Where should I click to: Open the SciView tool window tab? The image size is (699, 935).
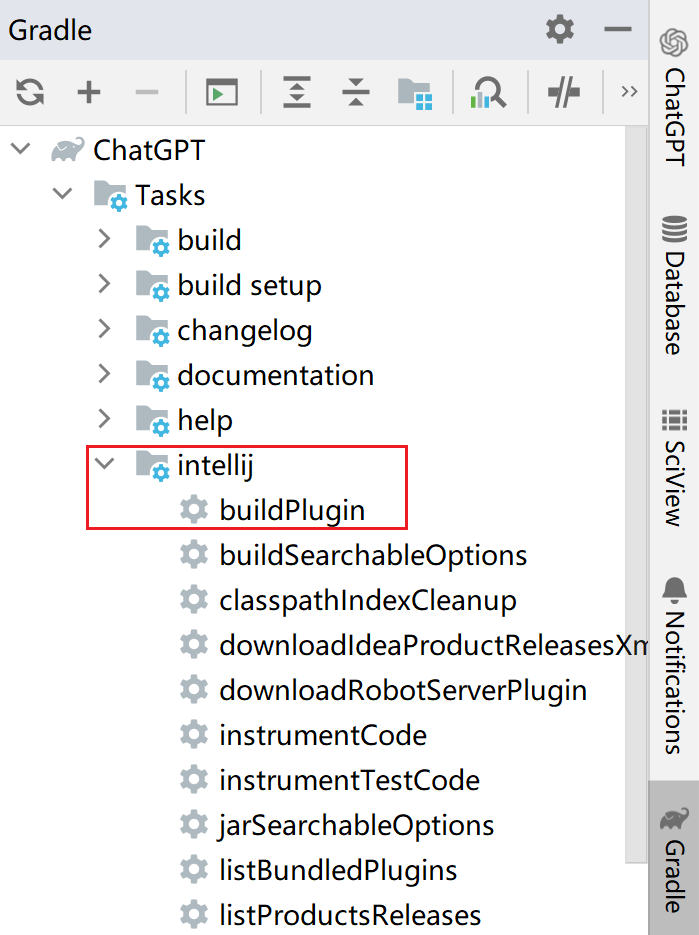674,468
